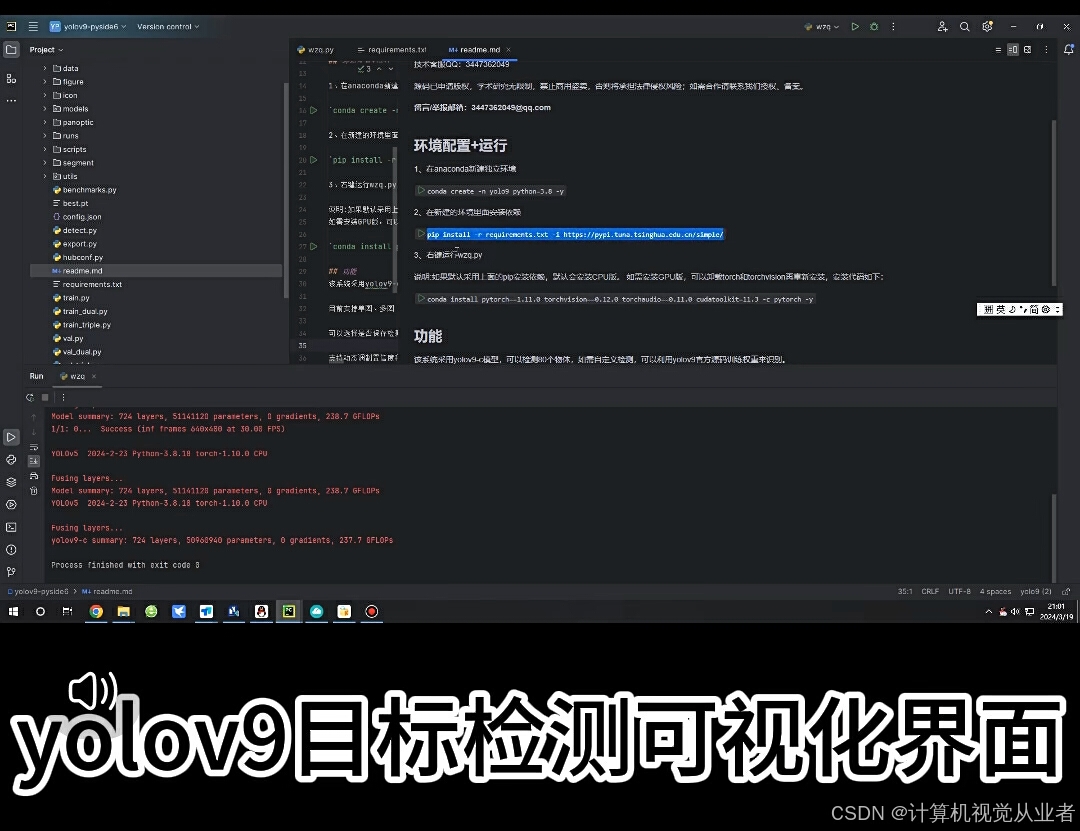The image size is (1080, 831).
Task: Open IDE settings gear icon
Action: coord(987,26)
